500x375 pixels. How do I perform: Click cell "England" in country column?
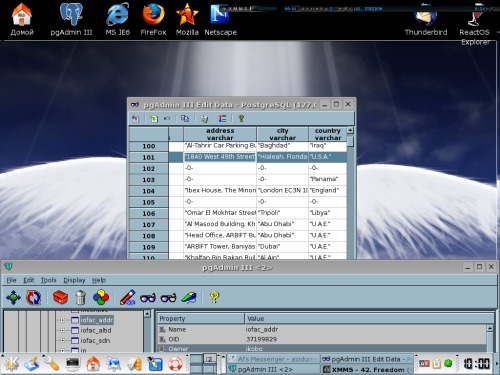pos(328,191)
